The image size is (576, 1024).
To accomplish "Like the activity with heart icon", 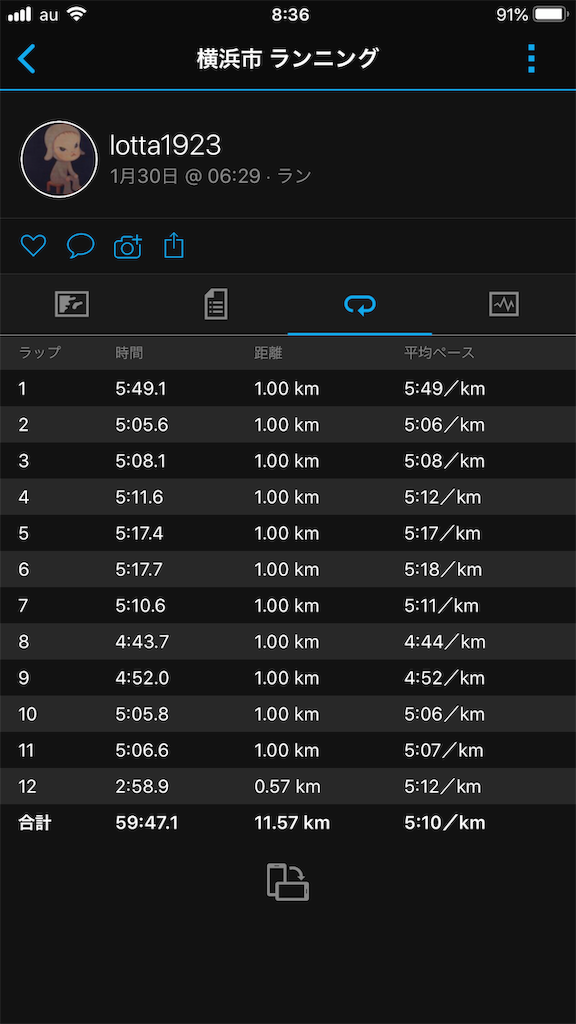I will [33, 246].
